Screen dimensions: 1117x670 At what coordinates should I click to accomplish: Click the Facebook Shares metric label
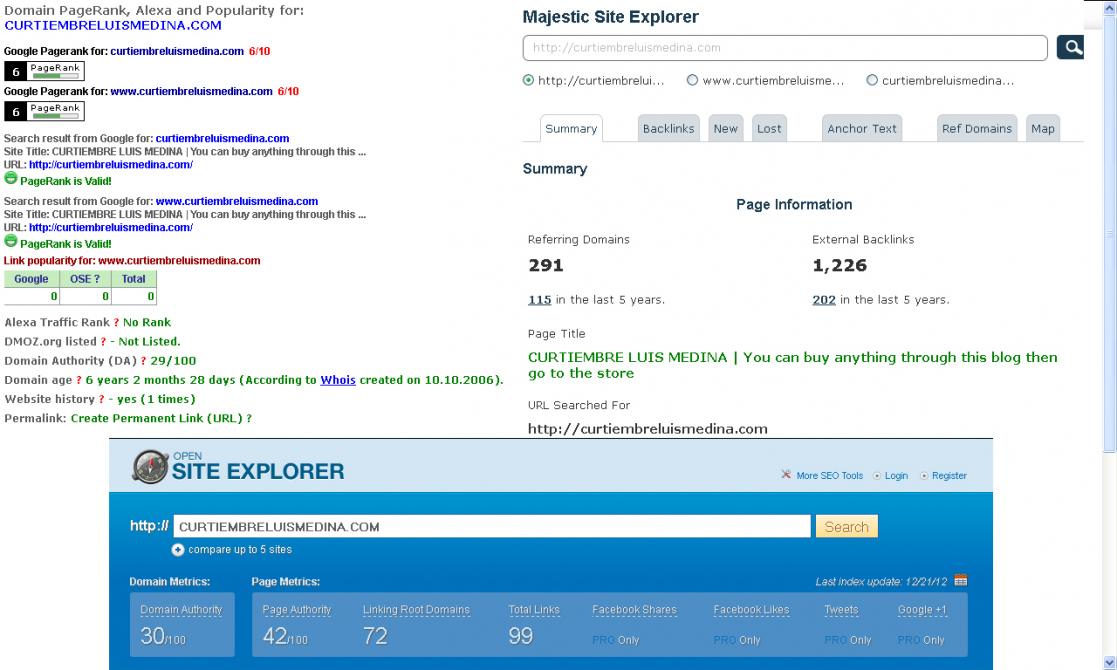[x=634, y=610]
